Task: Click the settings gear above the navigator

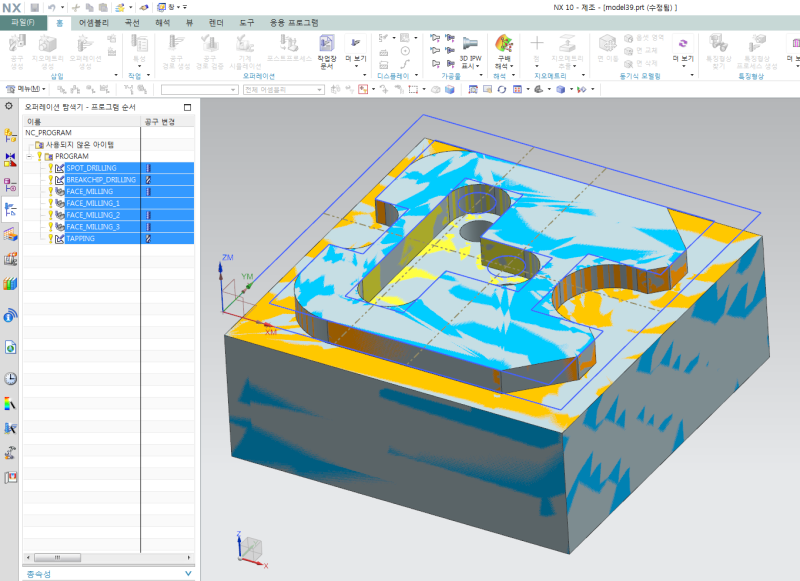Action: 9,106
